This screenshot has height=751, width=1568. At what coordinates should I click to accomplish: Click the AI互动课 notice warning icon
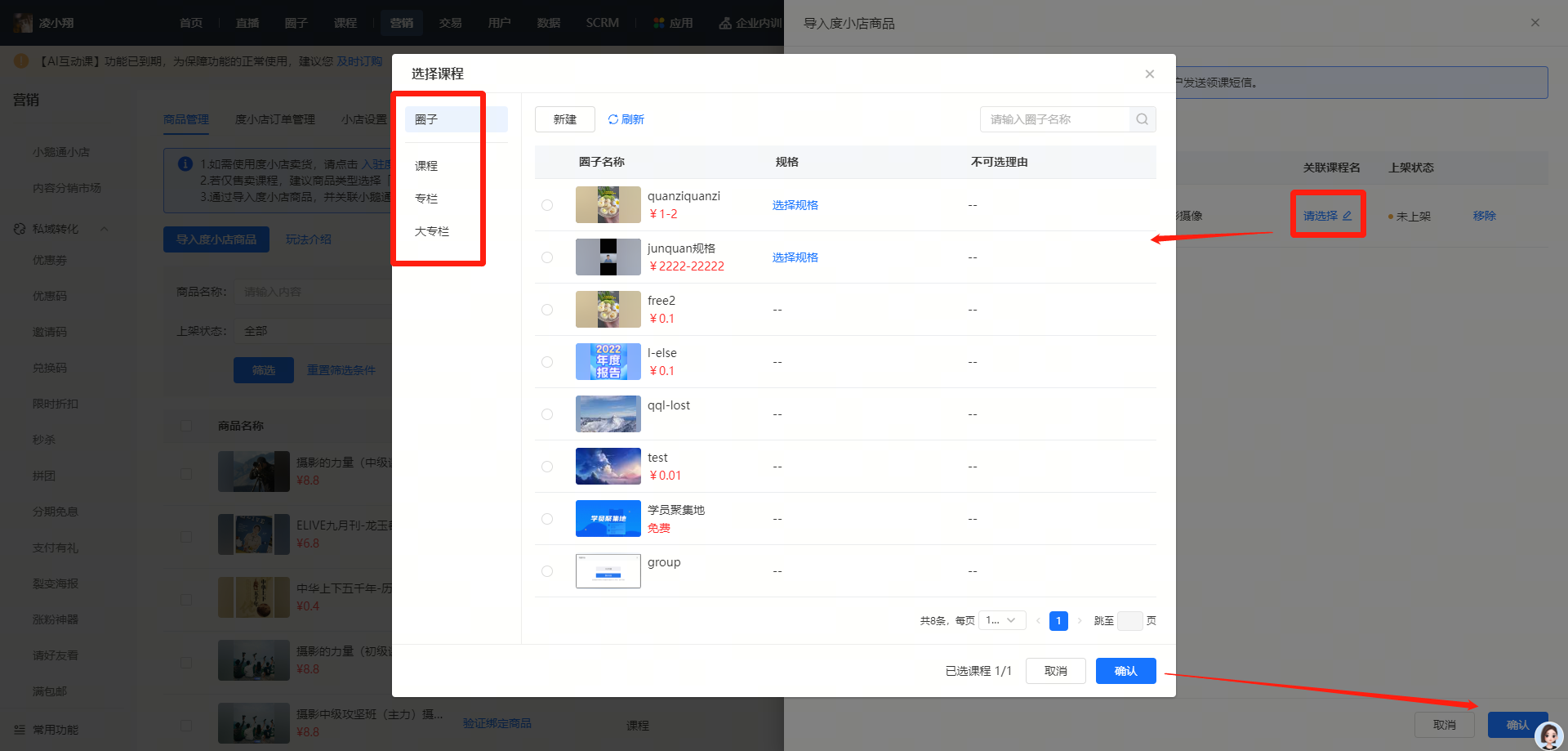click(x=21, y=61)
